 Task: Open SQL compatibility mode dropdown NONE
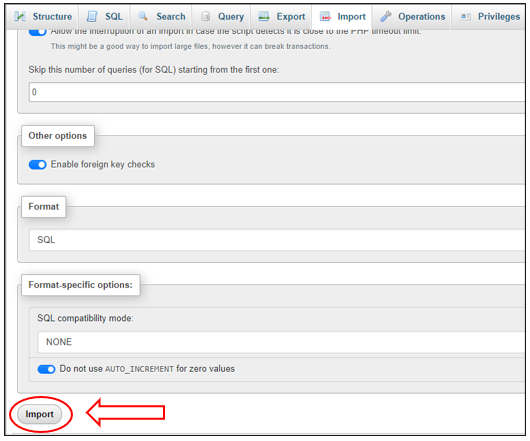(282, 342)
